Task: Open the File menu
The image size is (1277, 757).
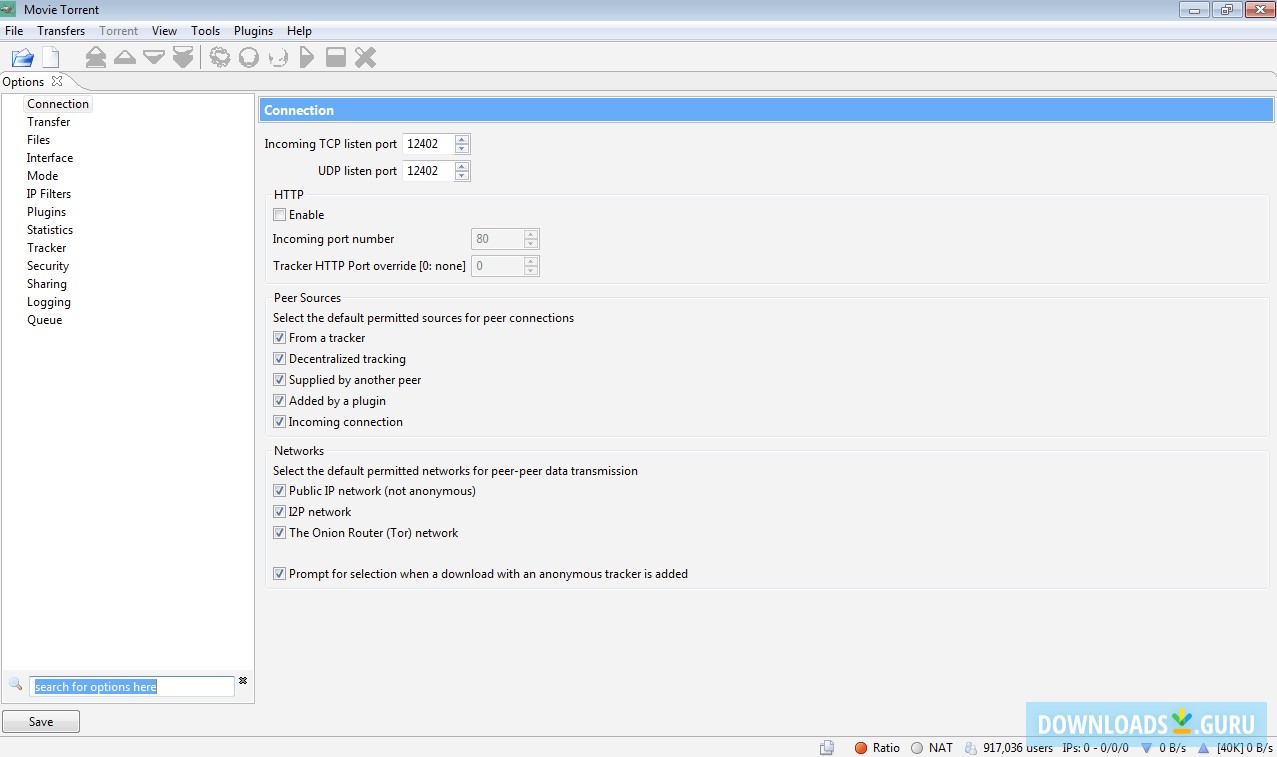Action: pyautogui.click(x=14, y=31)
